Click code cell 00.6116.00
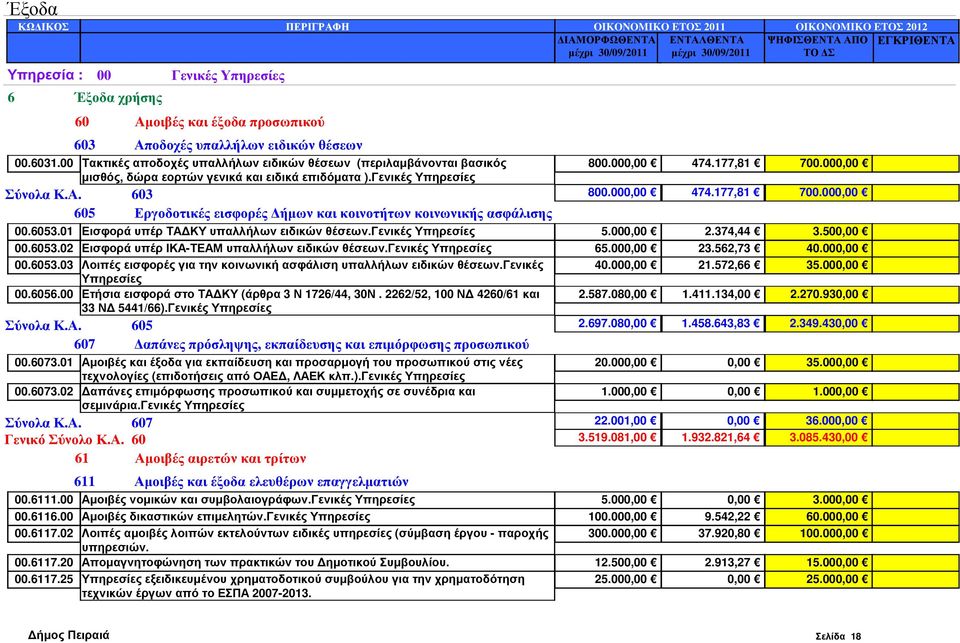The width and height of the screenshot is (960, 643). [43, 516]
